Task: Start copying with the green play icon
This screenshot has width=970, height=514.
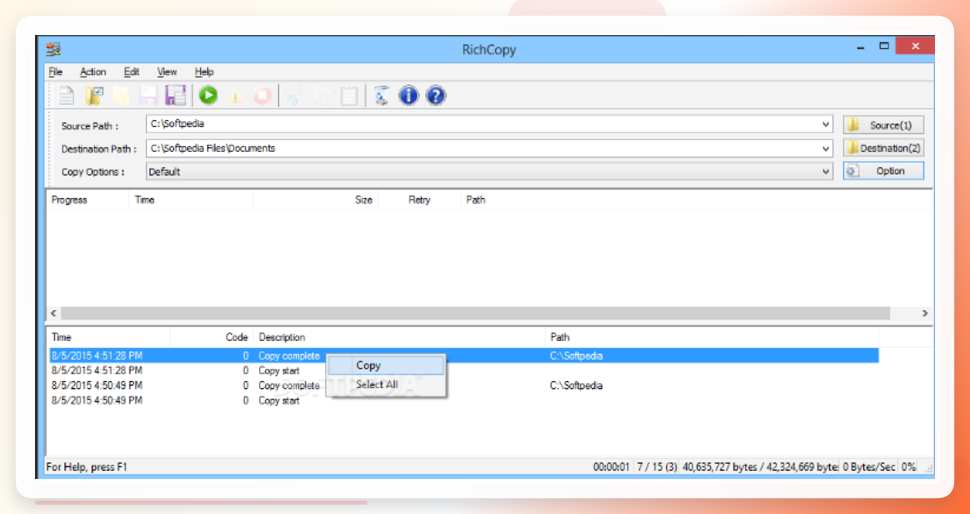Action: coord(208,95)
